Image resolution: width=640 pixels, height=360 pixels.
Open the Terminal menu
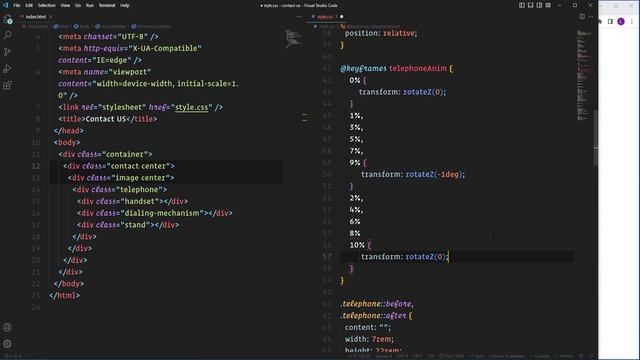(x=107, y=5)
